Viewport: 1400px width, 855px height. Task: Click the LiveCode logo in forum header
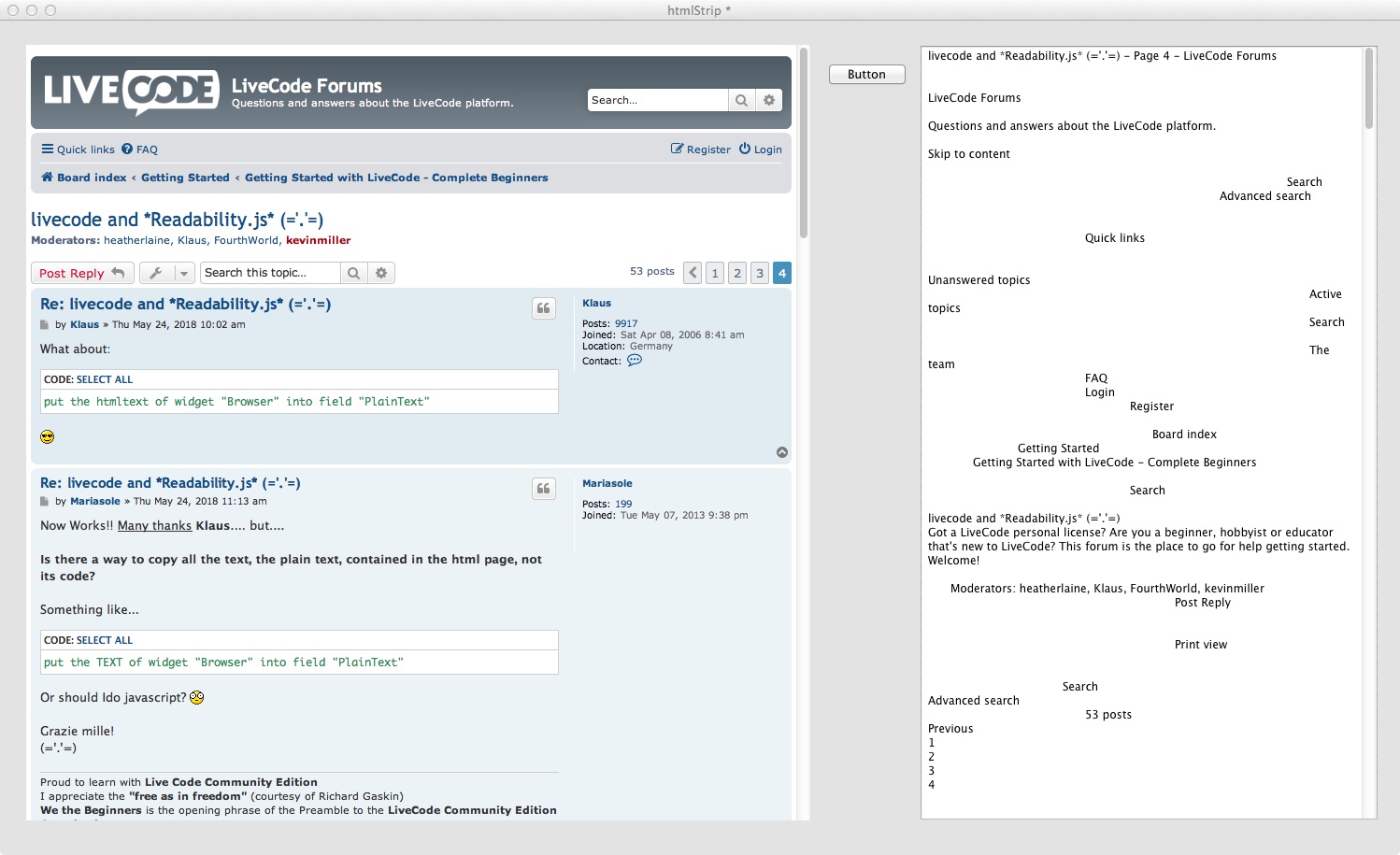pyautogui.click(x=131, y=92)
